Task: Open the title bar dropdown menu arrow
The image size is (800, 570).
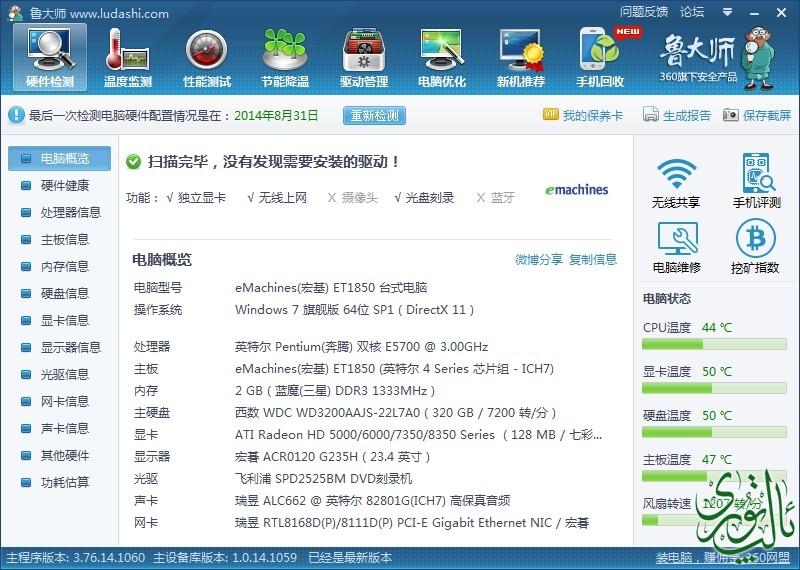Action: click(x=728, y=12)
